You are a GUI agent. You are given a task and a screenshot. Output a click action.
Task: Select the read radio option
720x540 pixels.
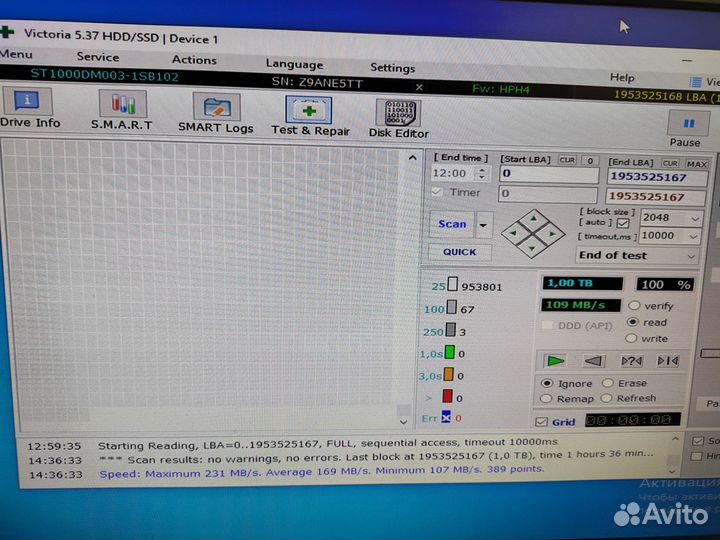tap(633, 322)
